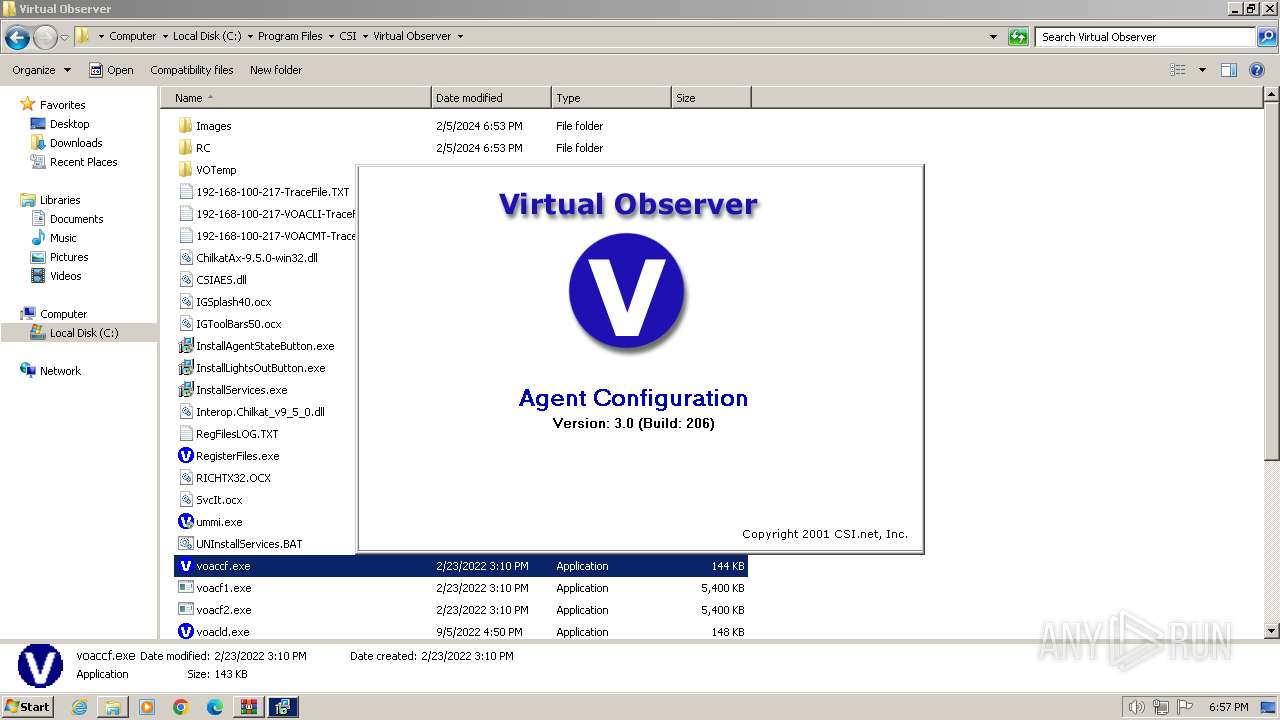
Task: Expand the Program Files breadcrumb arrow
Action: (x=331, y=37)
